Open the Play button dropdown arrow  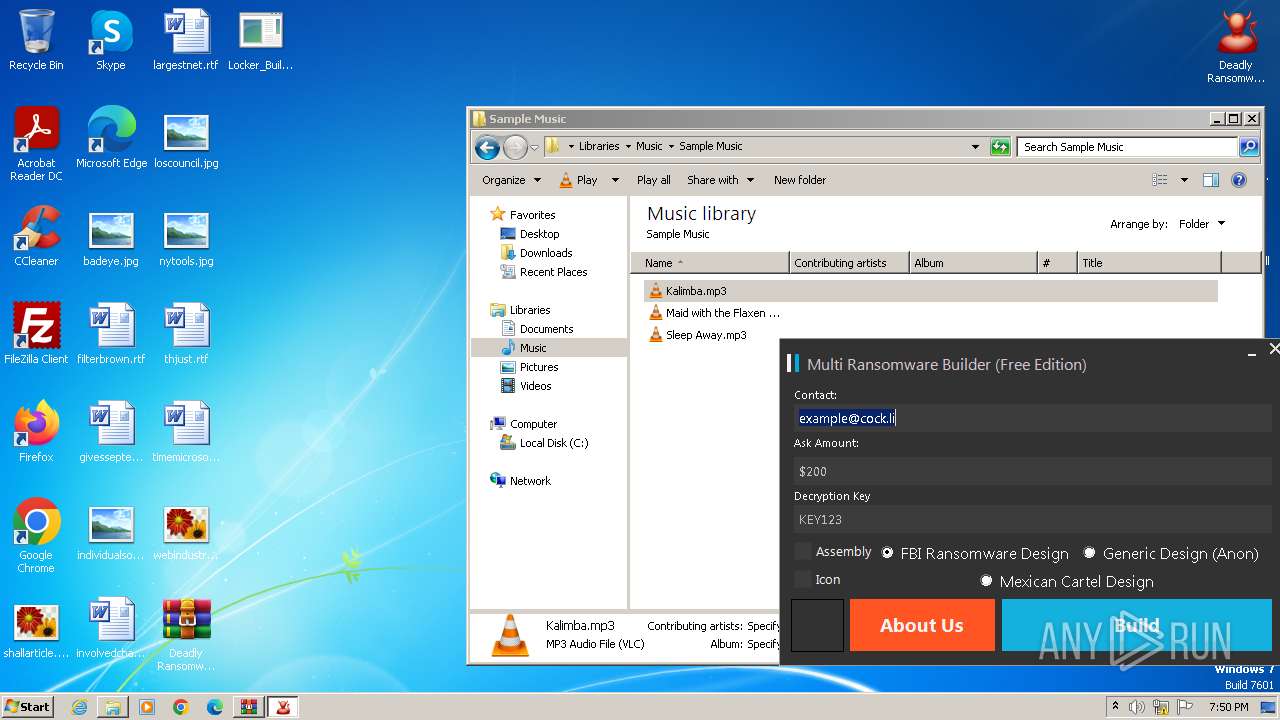[x=615, y=180]
